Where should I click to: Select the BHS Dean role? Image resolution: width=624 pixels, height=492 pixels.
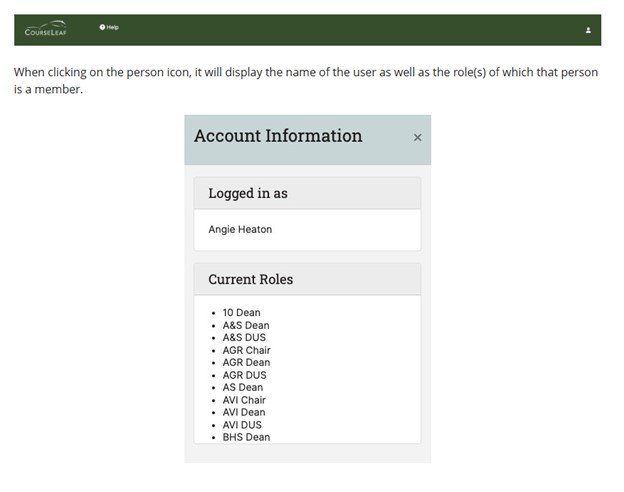246,437
